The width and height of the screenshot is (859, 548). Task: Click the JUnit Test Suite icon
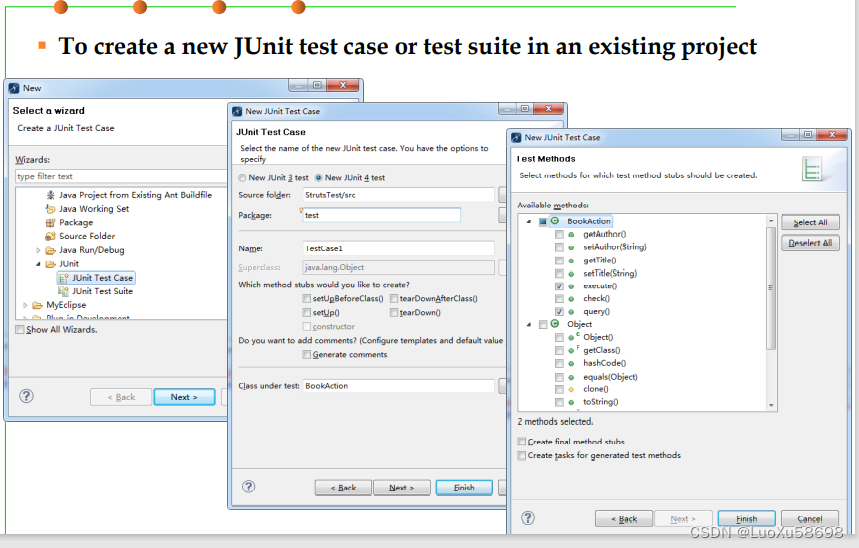64,291
